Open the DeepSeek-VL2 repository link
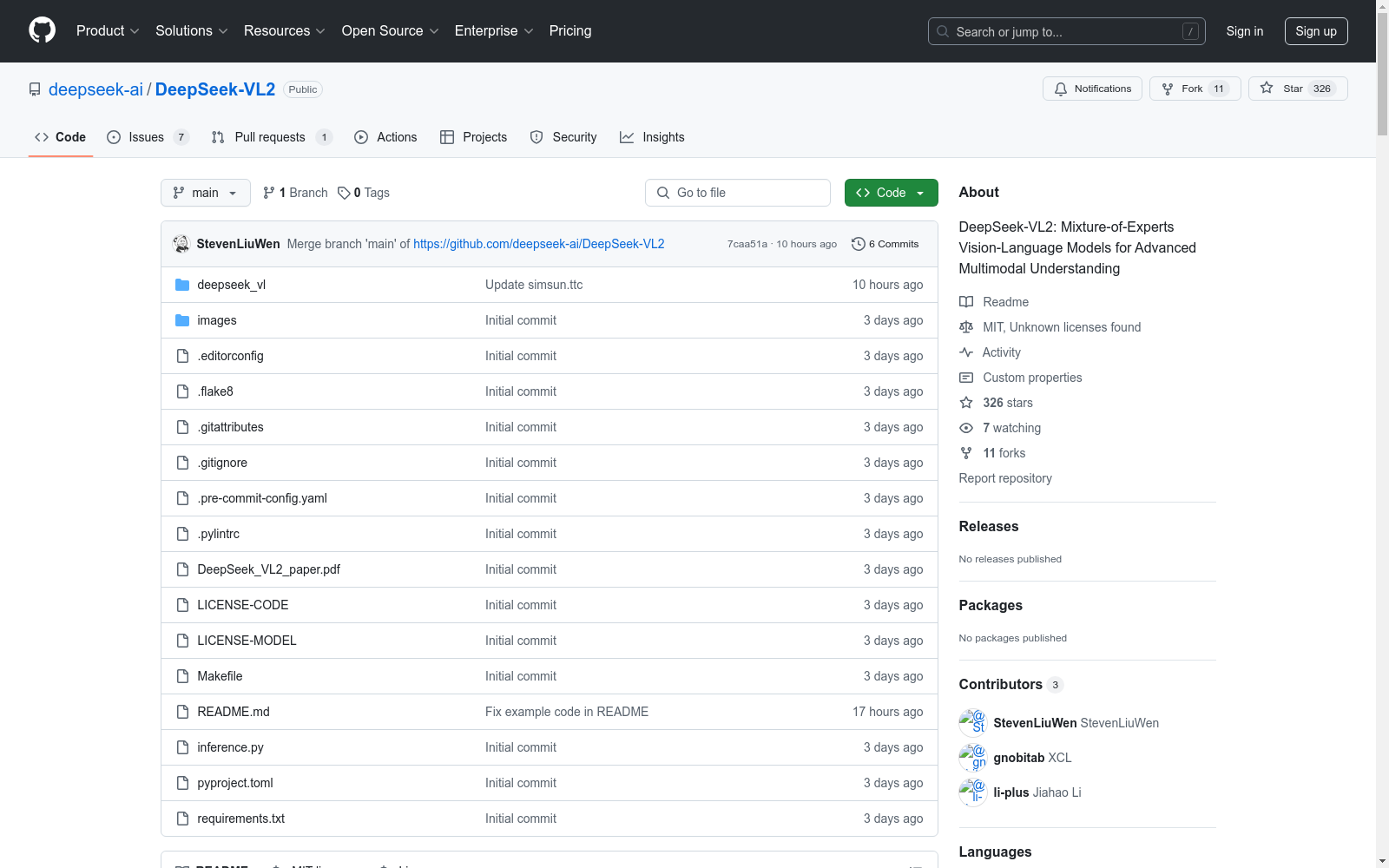Image resolution: width=1389 pixels, height=868 pixels. point(215,89)
